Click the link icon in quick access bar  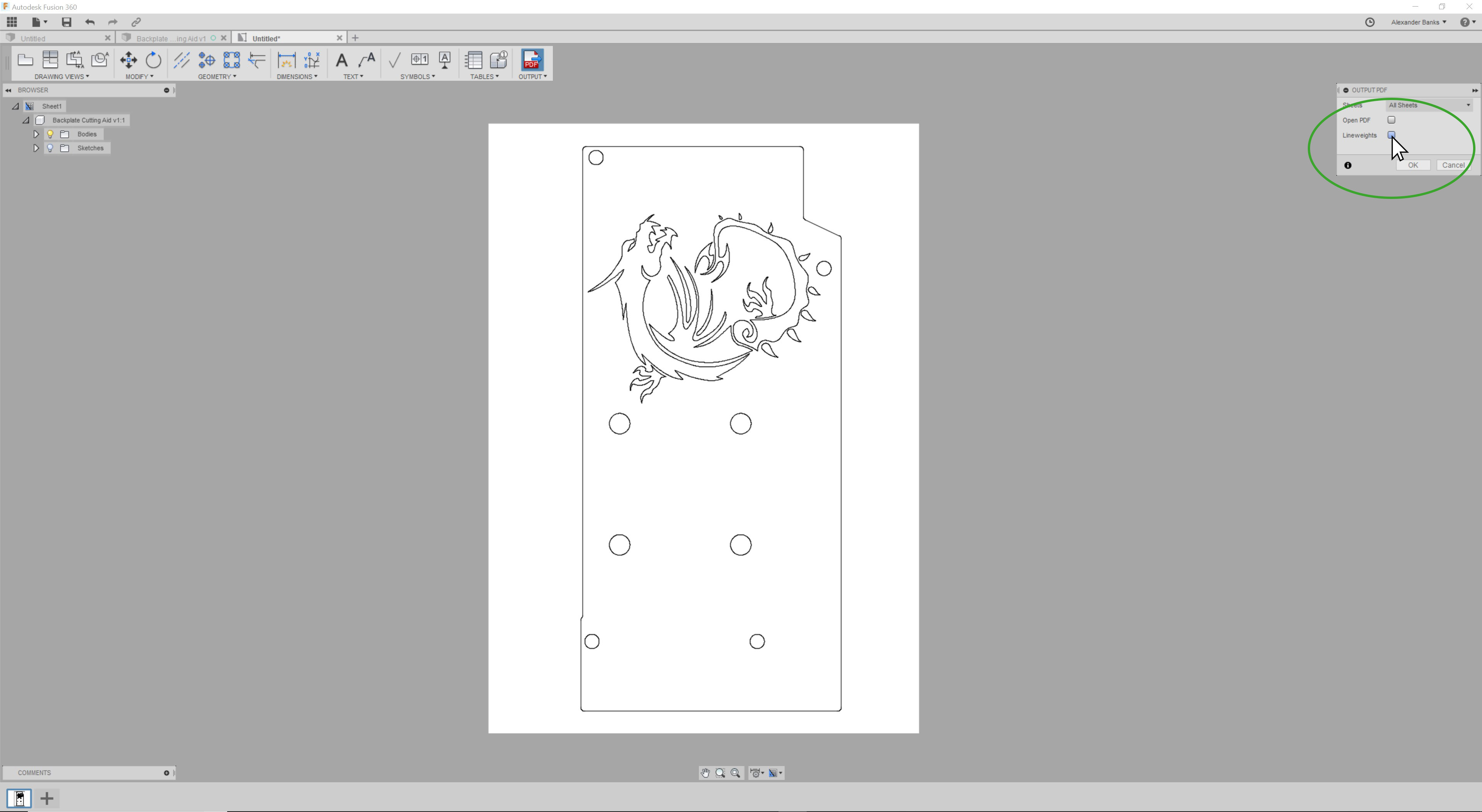tap(136, 22)
